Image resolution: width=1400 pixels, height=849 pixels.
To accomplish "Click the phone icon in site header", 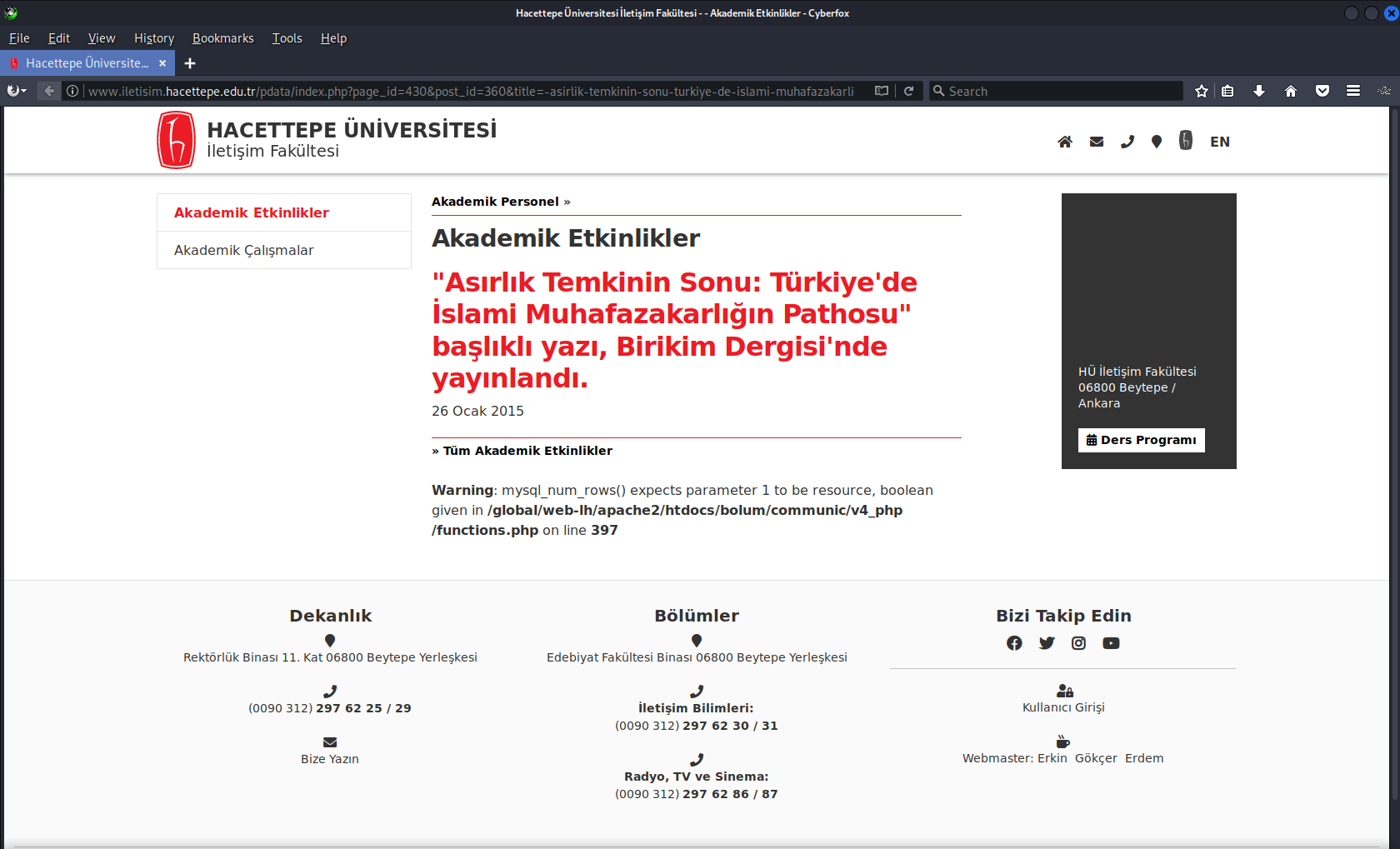I will click(1127, 142).
